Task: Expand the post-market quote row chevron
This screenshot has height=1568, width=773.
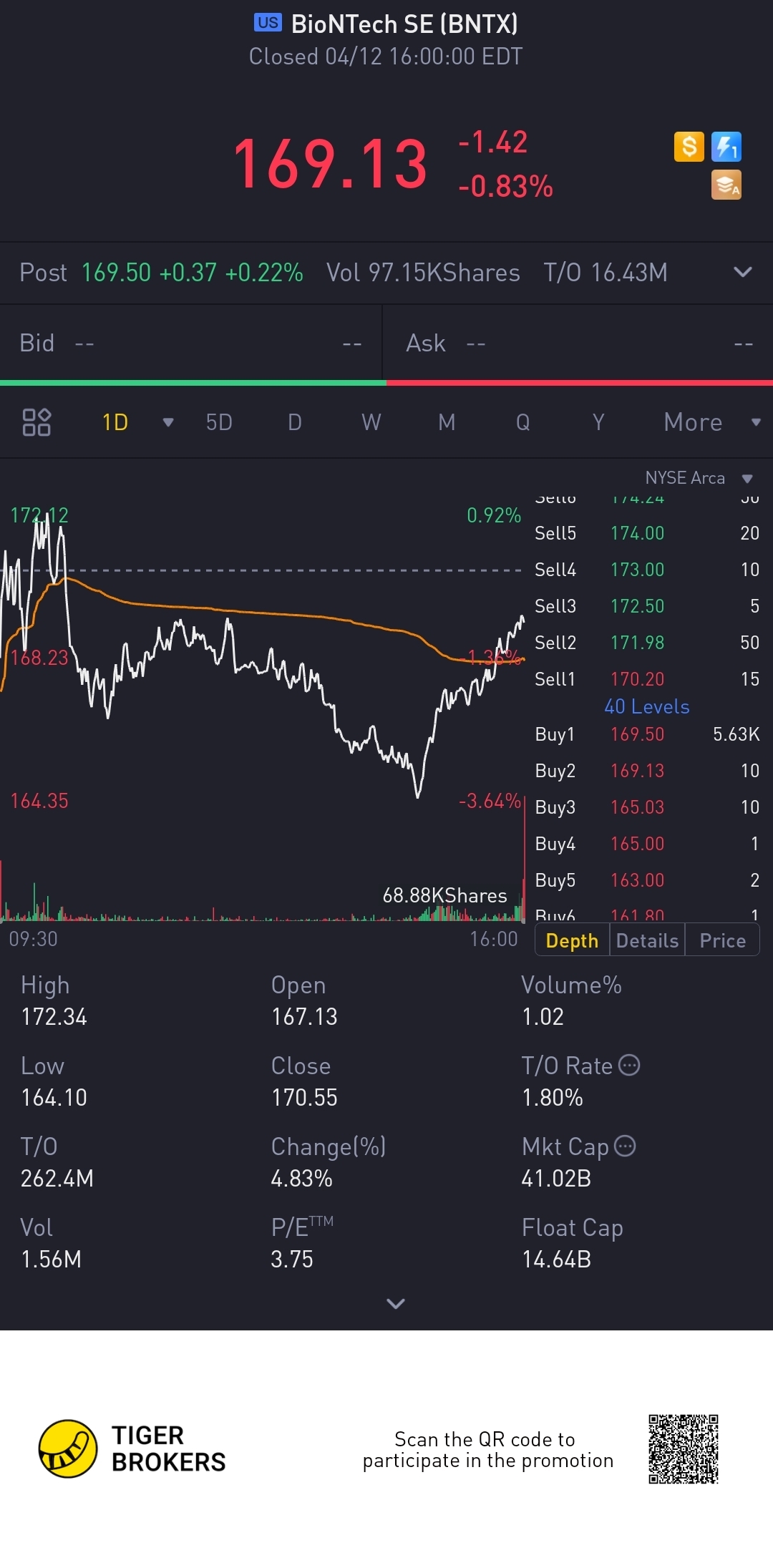Action: [x=743, y=272]
